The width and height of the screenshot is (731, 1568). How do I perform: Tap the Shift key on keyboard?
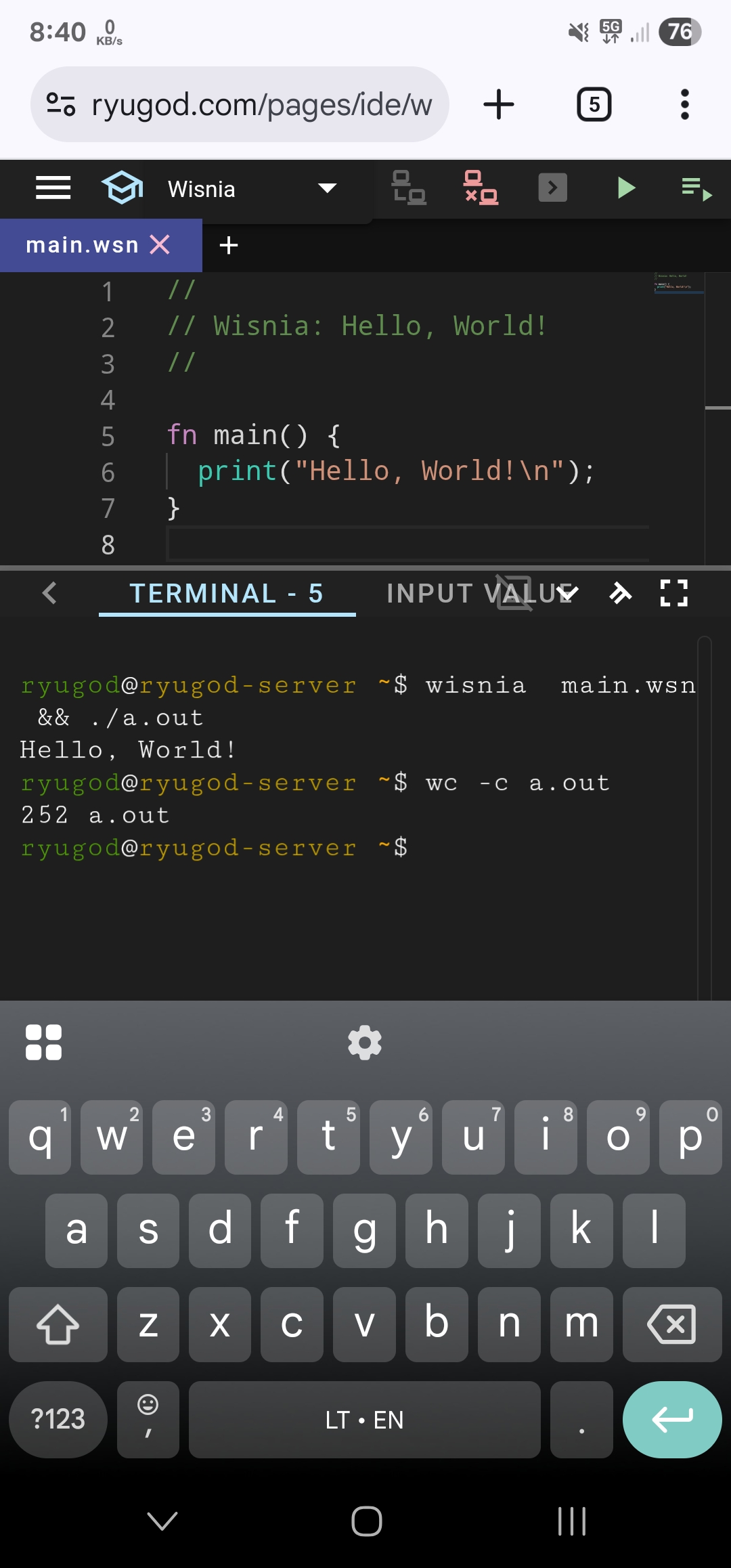click(58, 1324)
